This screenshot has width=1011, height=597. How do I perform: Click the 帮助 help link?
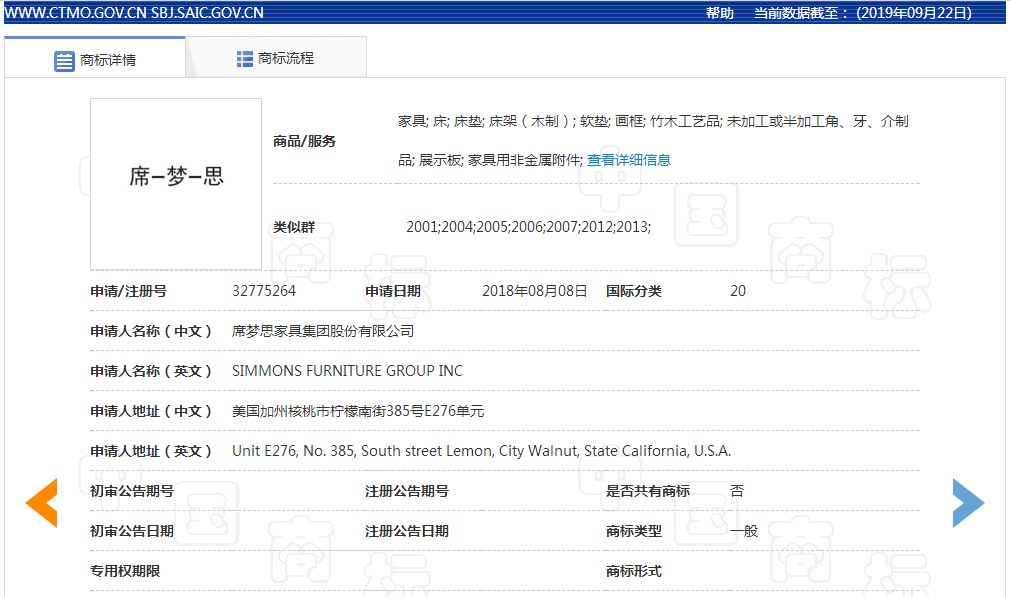(720, 13)
